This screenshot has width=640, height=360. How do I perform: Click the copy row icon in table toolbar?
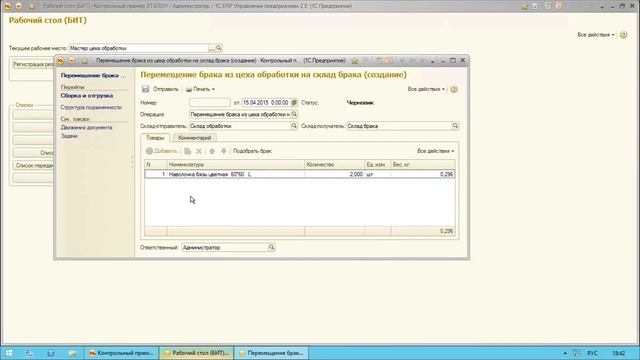click(187, 151)
